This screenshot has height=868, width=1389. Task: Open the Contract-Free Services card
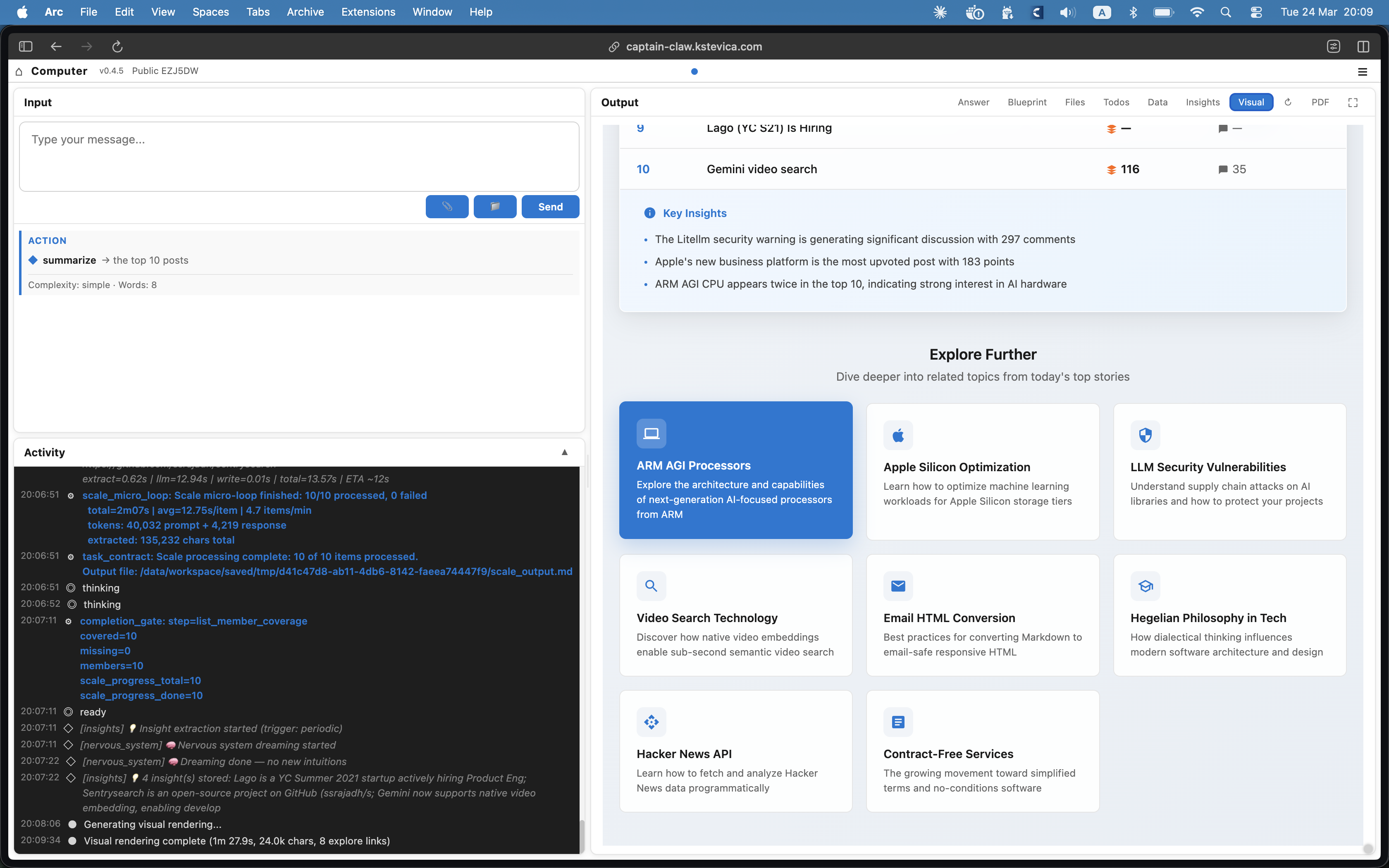[983, 751]
